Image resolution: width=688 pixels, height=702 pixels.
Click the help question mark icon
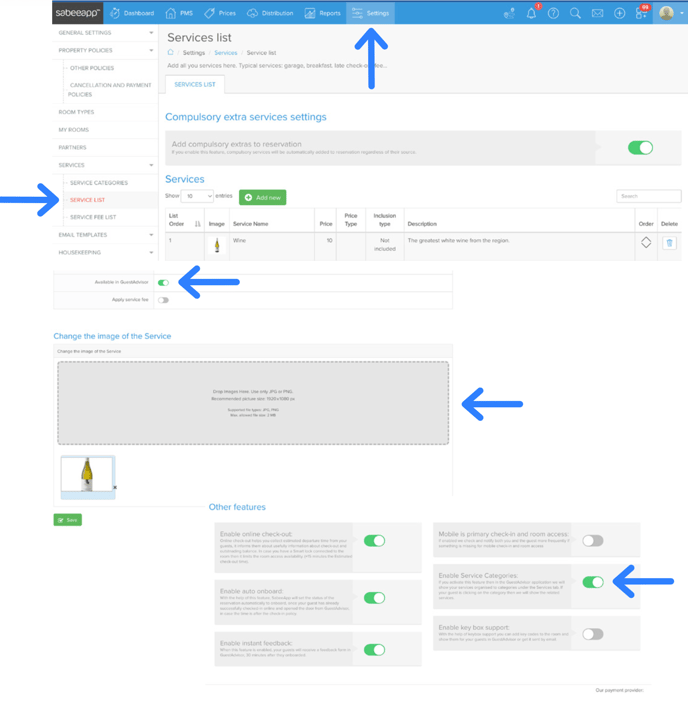(553, 14)
